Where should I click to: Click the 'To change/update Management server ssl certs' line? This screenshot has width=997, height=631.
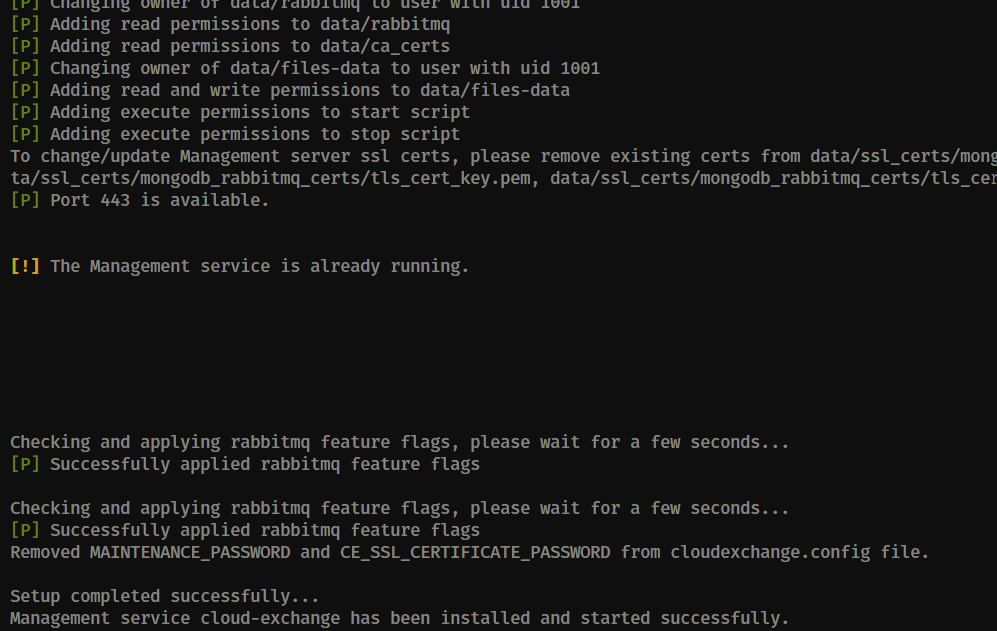tap(504, 156)
